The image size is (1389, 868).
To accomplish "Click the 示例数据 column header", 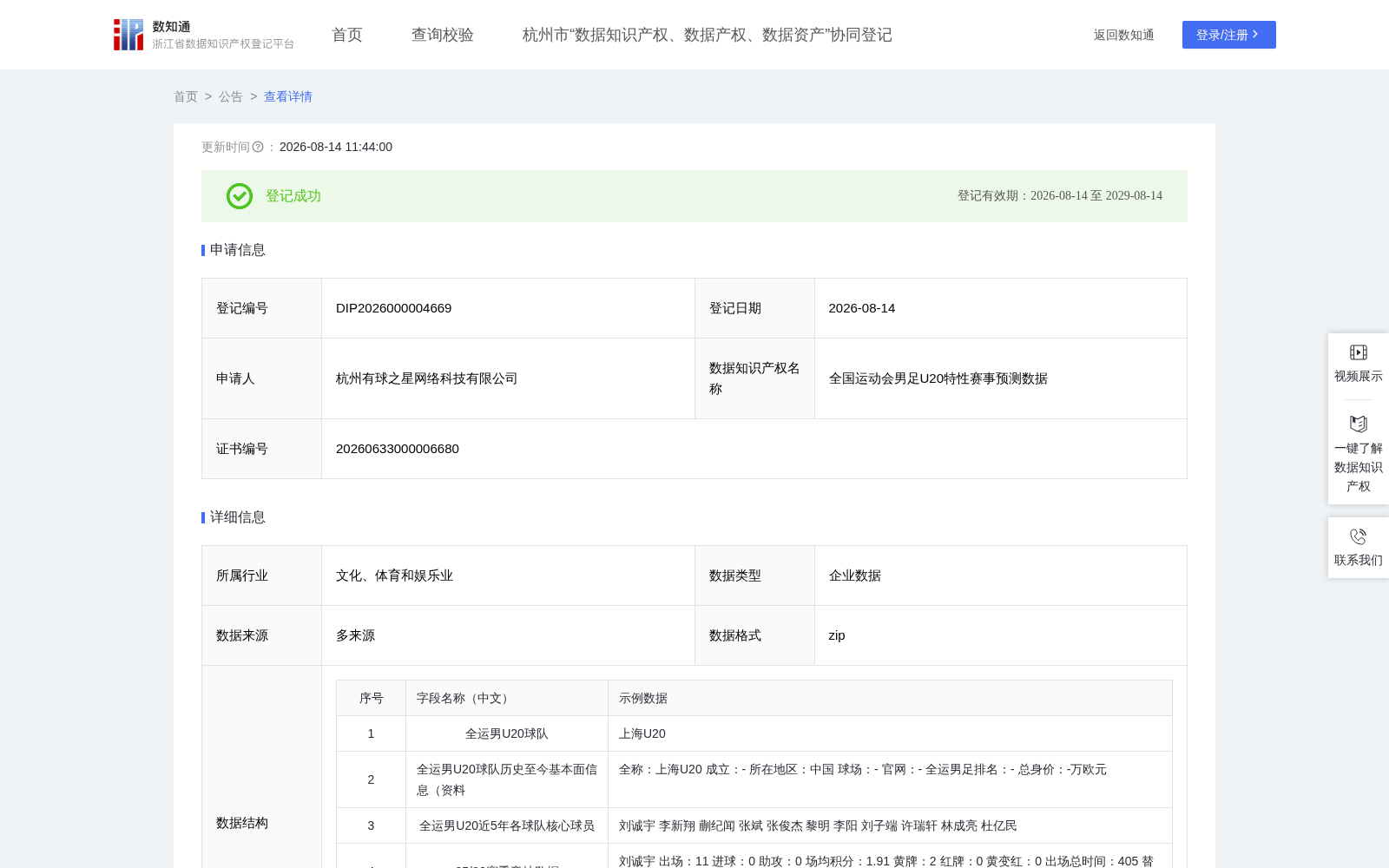I will tap(890, 698).
